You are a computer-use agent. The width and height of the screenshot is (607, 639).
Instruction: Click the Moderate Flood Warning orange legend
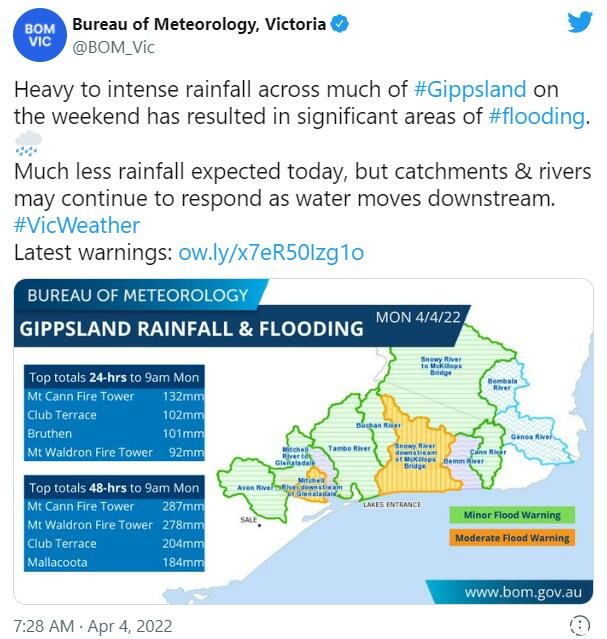[x=512, y=538]
